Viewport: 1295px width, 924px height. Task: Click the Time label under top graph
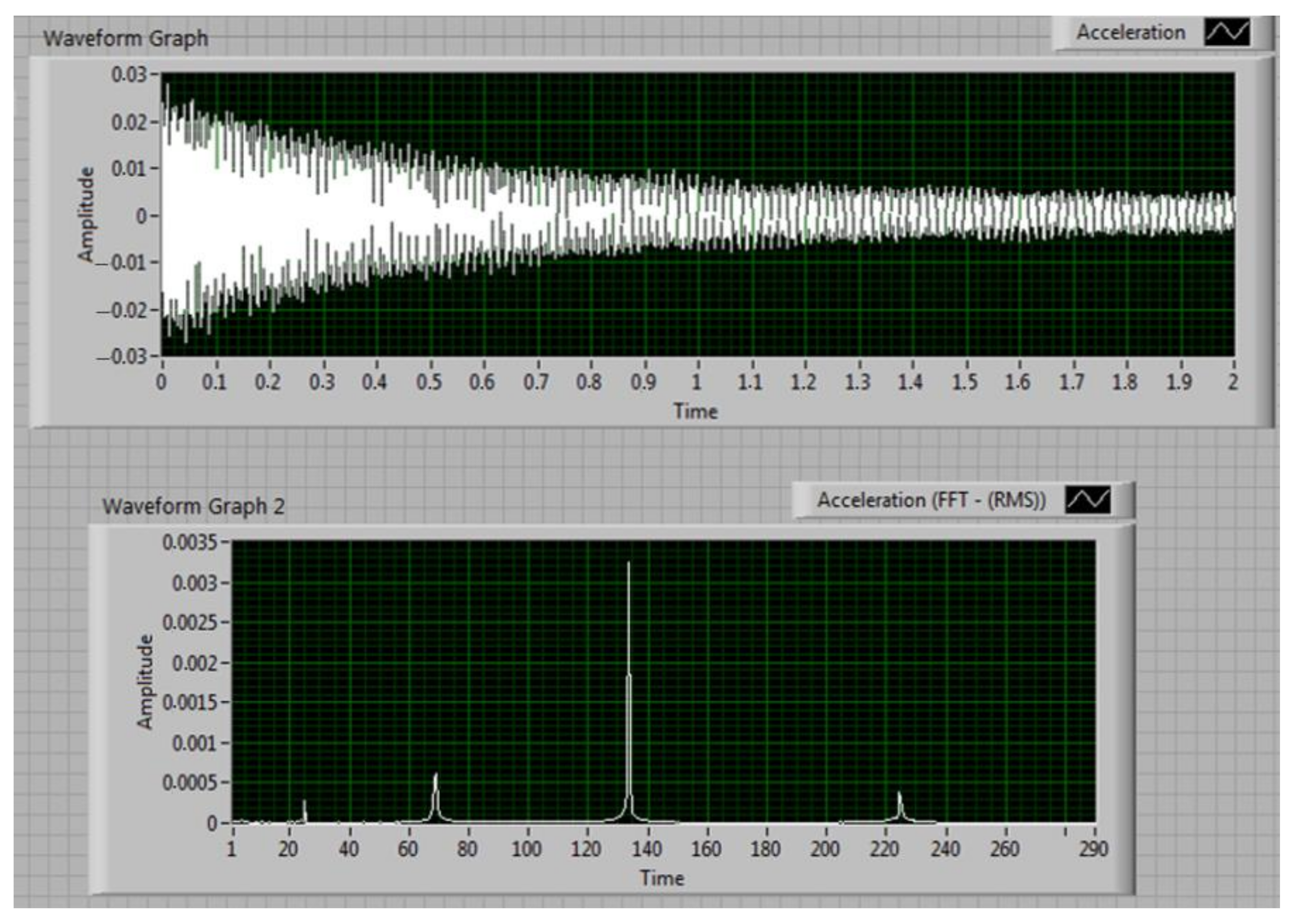pos(695,411)
